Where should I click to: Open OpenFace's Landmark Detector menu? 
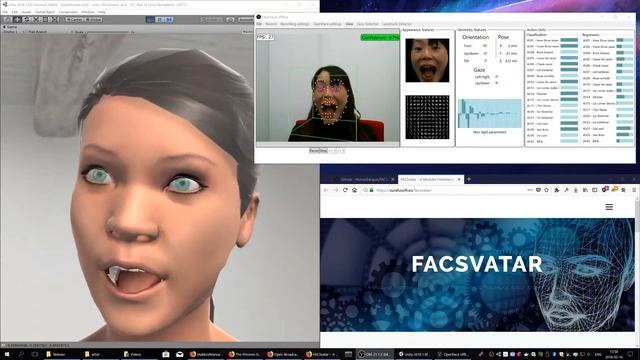tap(397, 24)
